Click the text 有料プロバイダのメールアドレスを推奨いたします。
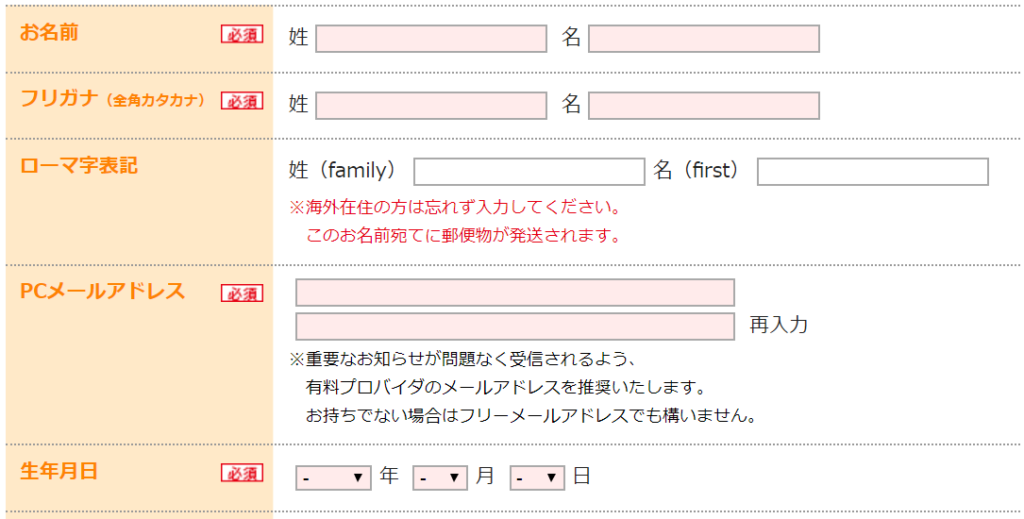 point(507,387)
